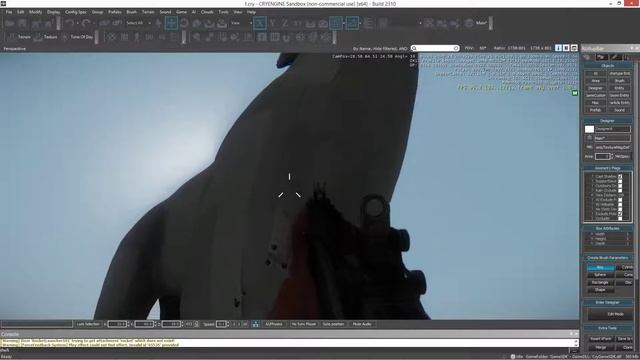Toggle the Cast Shadow checkbox
The width and height of the screenshot is (640, 360).
point(620,177)
